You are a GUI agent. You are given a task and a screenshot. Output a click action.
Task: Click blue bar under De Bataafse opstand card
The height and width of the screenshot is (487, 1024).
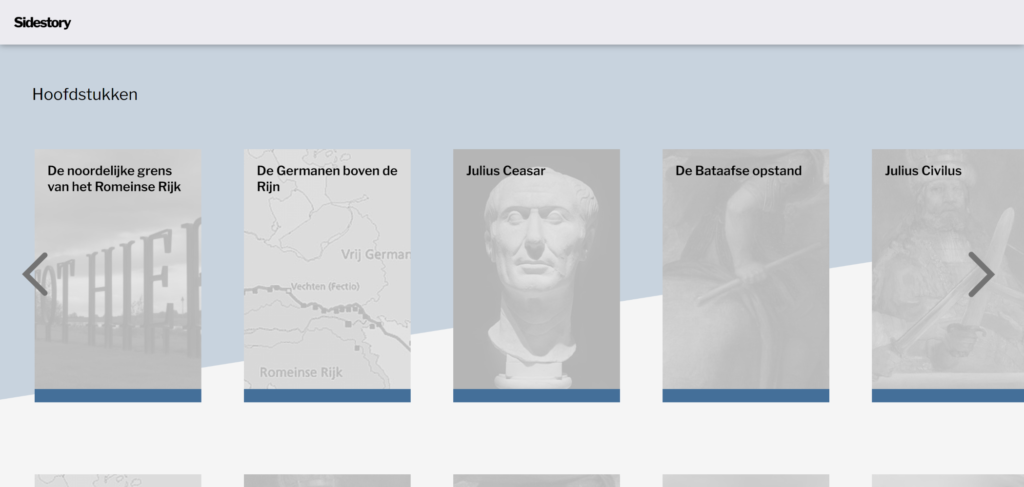point(745,396)
